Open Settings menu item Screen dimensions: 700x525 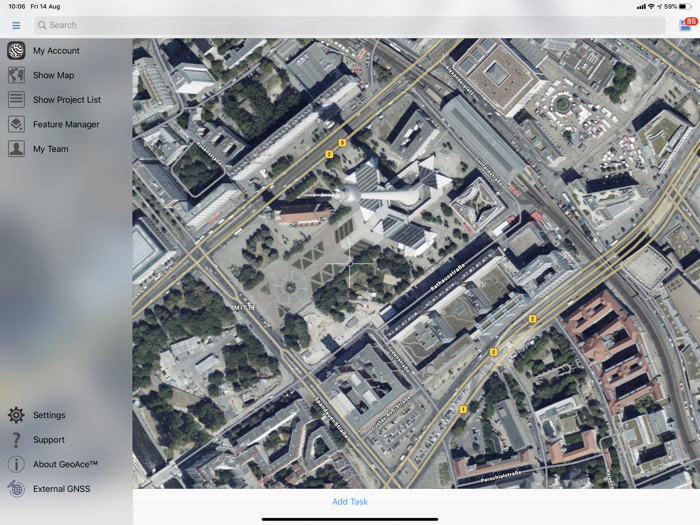(49, 415)
